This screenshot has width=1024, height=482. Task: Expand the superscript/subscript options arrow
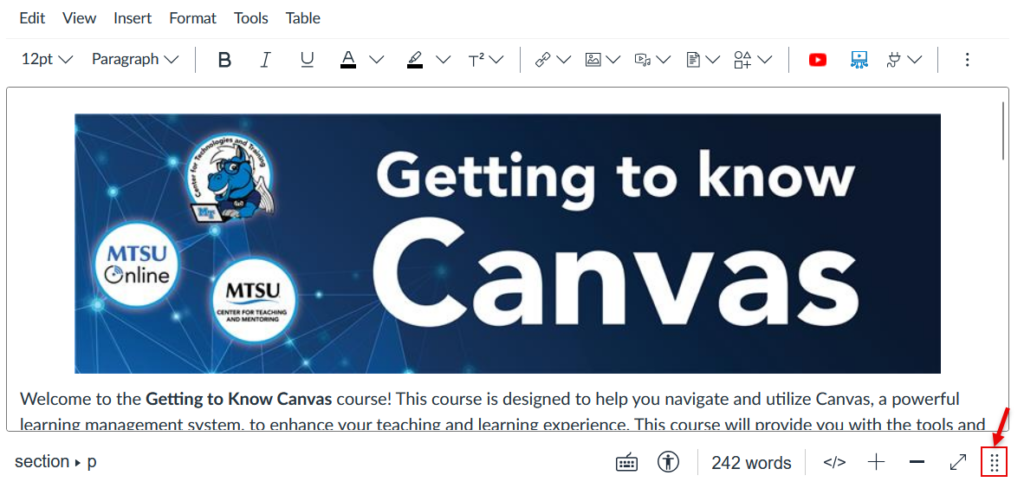496,60
